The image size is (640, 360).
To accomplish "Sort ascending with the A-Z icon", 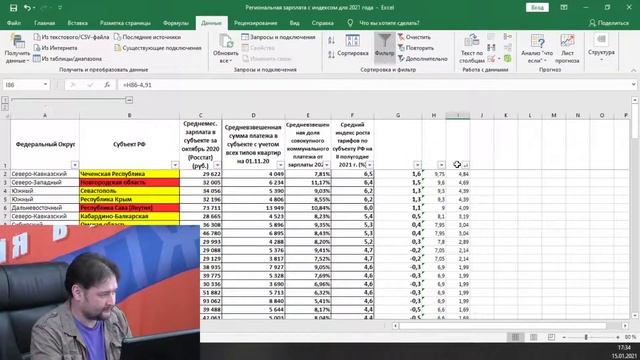I will [331, 40].
